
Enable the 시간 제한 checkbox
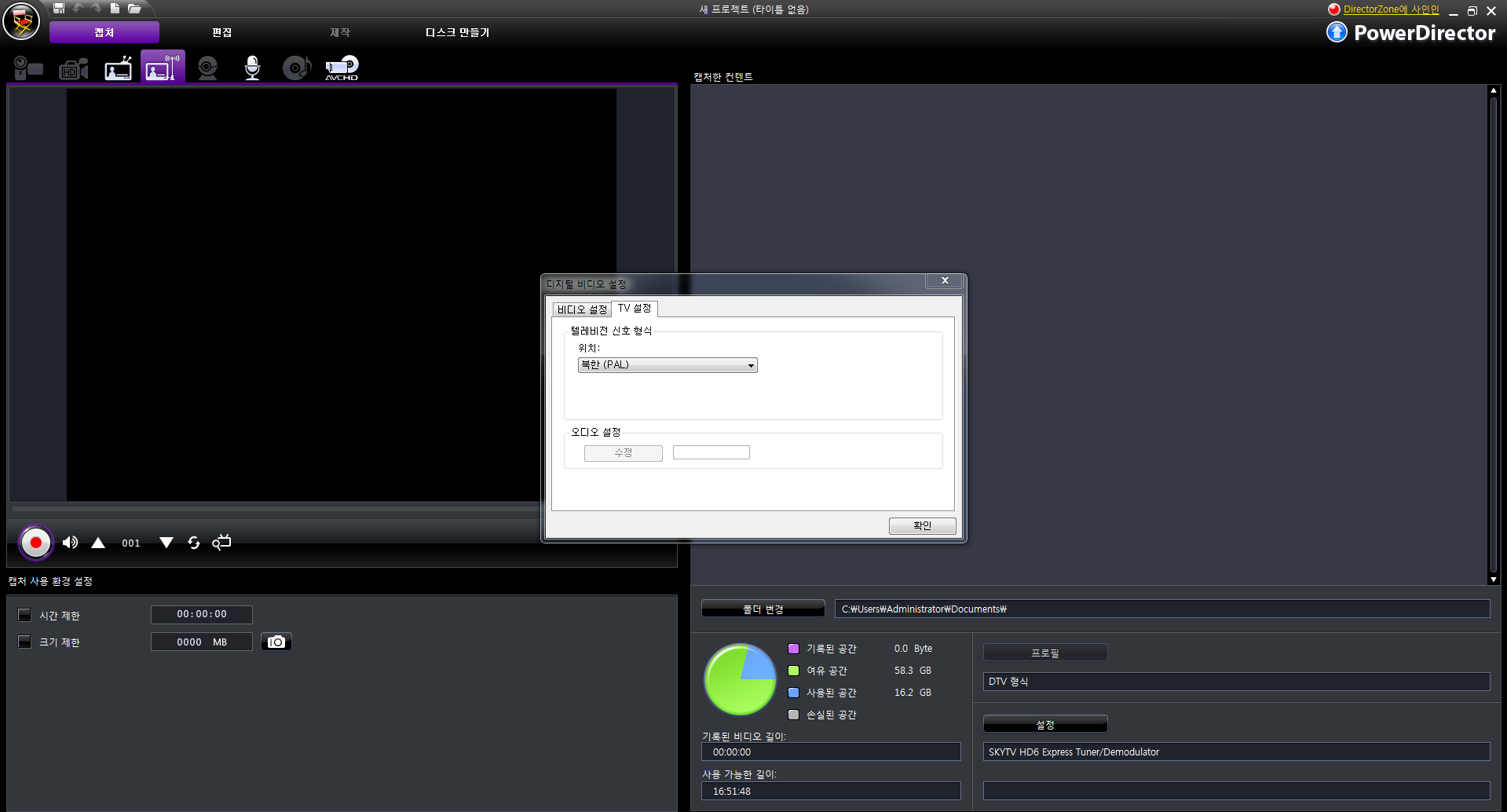[24, 615]
